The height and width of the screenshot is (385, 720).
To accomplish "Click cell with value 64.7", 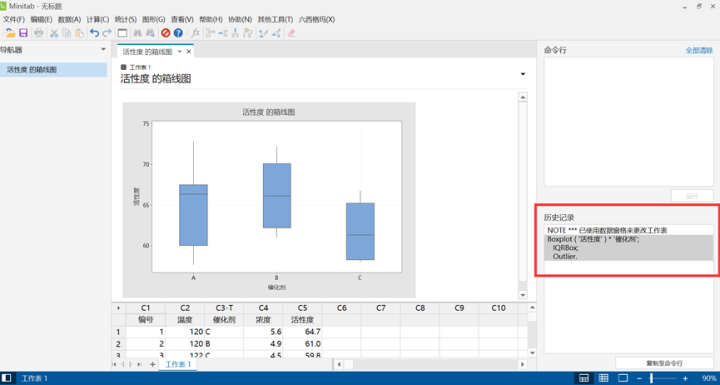I will (302, 332).
